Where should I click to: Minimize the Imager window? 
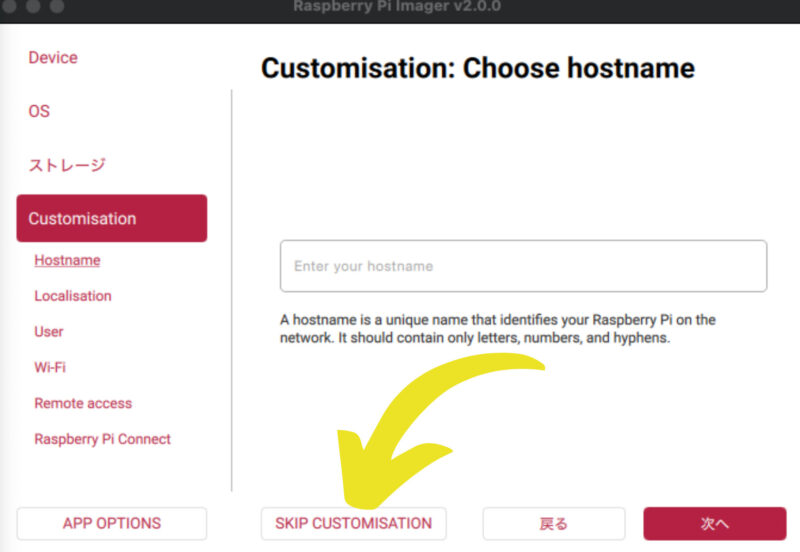[x=33, y=6]
